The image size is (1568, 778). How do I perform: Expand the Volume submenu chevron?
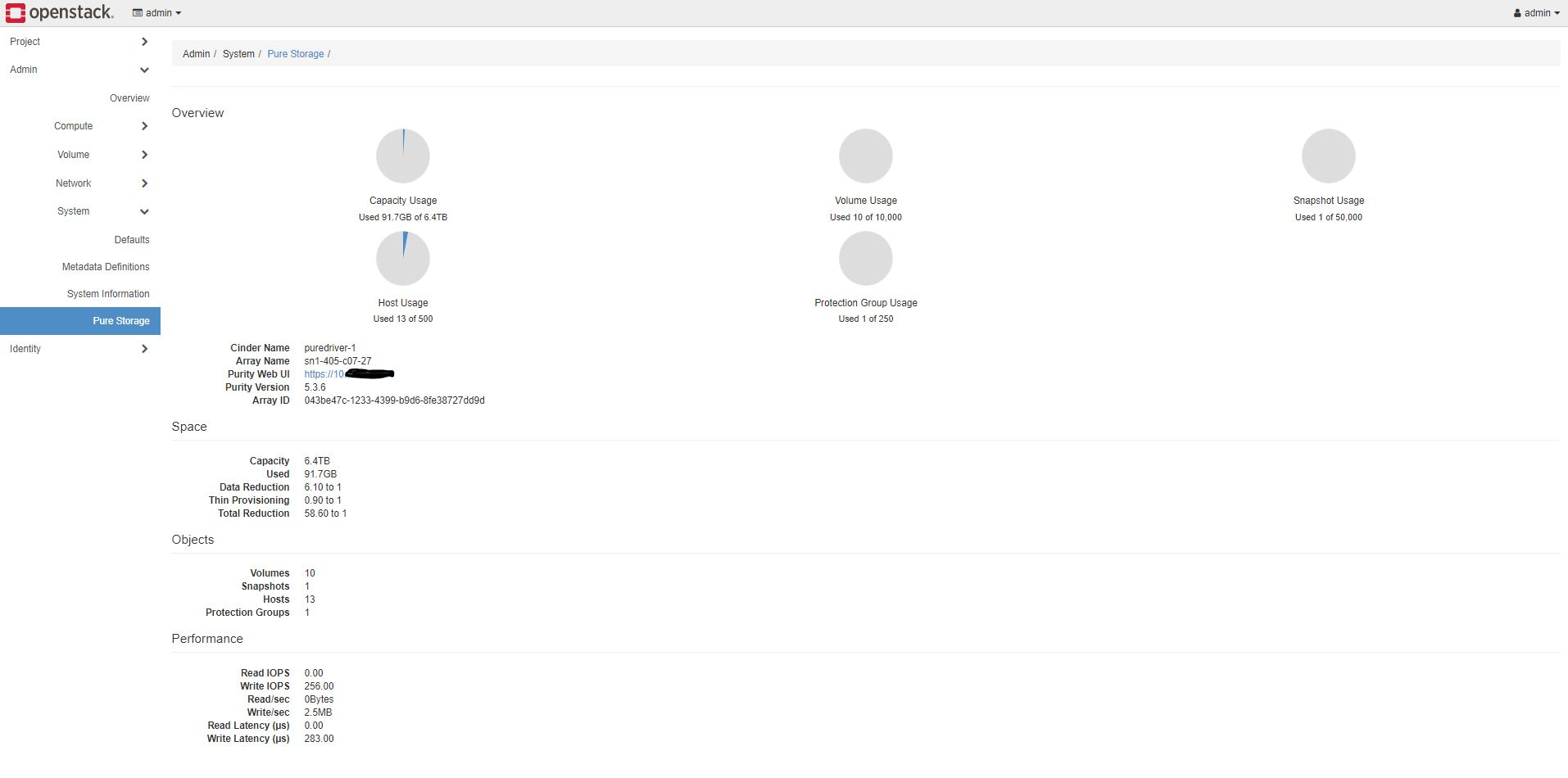point(144,155)
